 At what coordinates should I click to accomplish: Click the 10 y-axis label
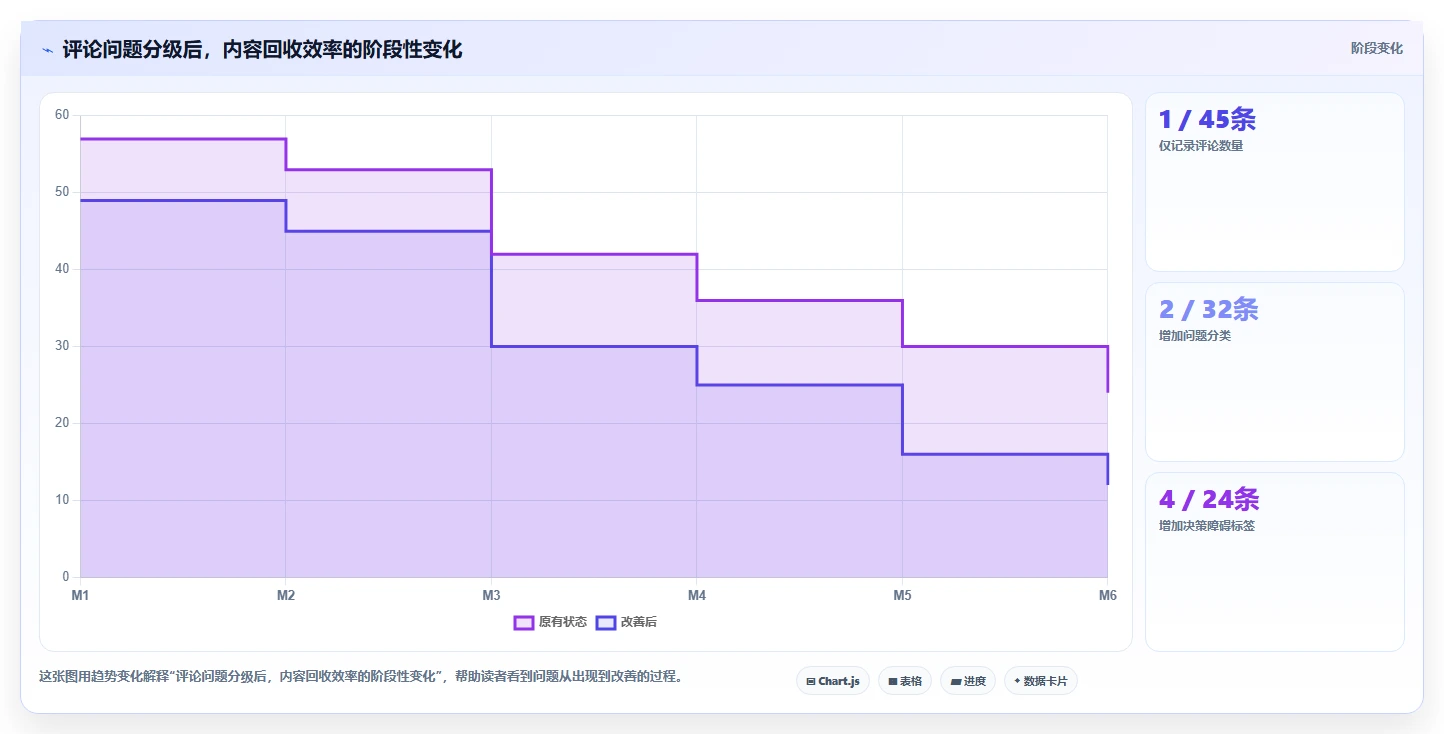62,500
